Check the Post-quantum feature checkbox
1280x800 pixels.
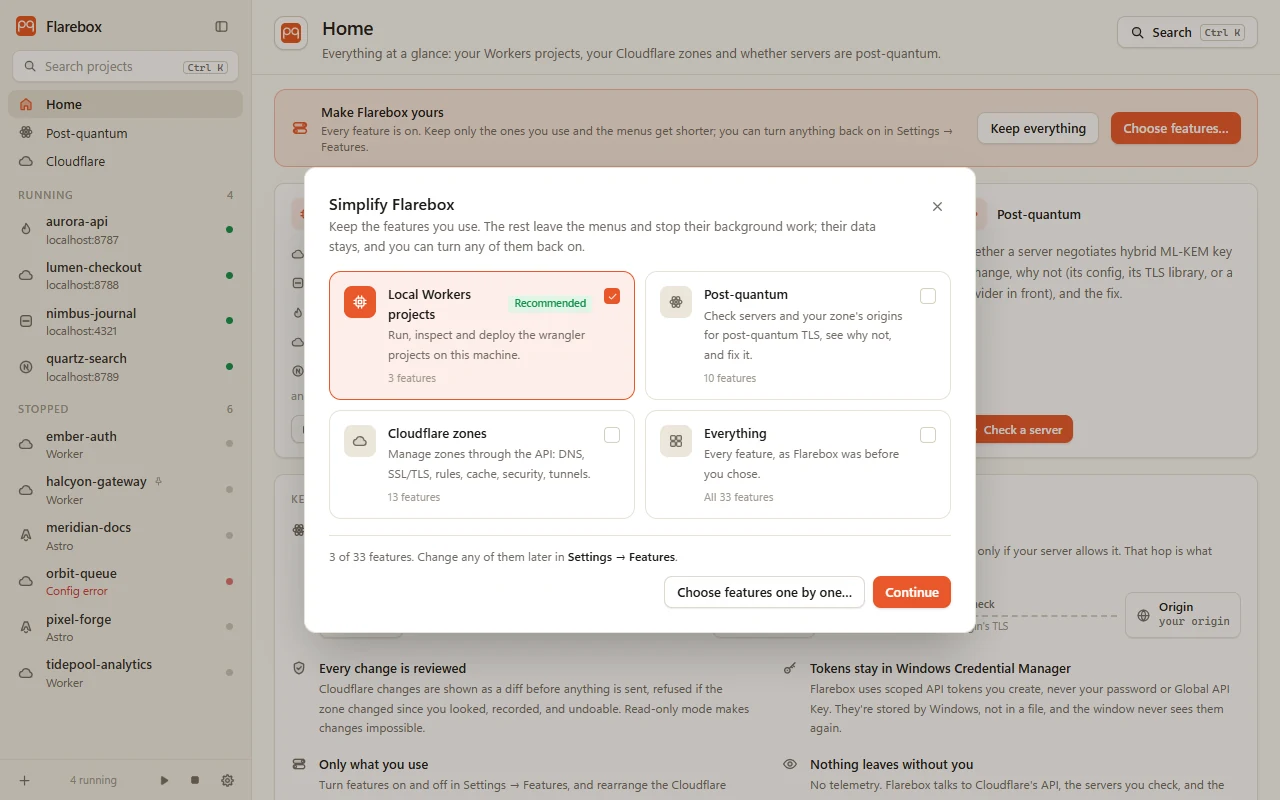point(928,296)
